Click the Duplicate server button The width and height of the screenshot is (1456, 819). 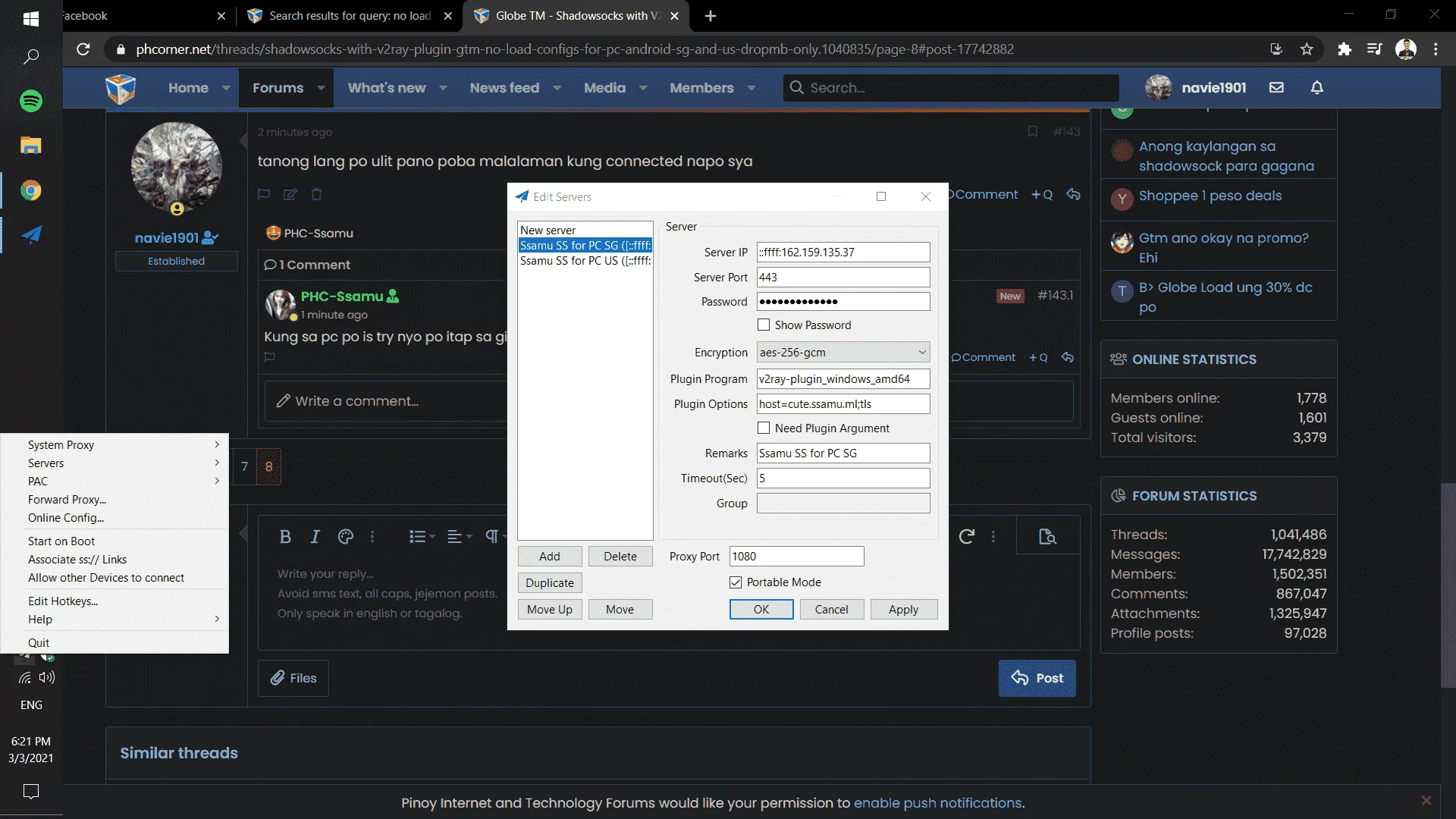coord(550,583)
